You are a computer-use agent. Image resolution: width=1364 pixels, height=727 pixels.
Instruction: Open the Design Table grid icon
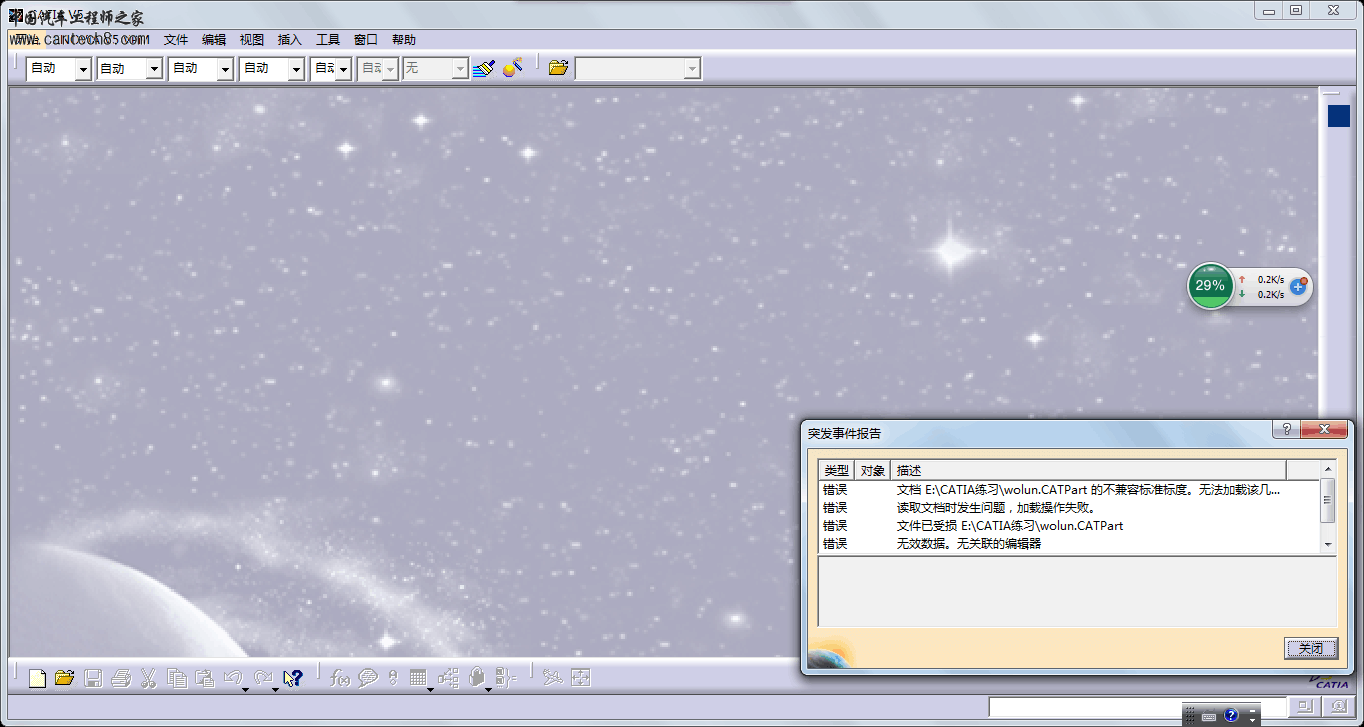(x=418, y=677)
